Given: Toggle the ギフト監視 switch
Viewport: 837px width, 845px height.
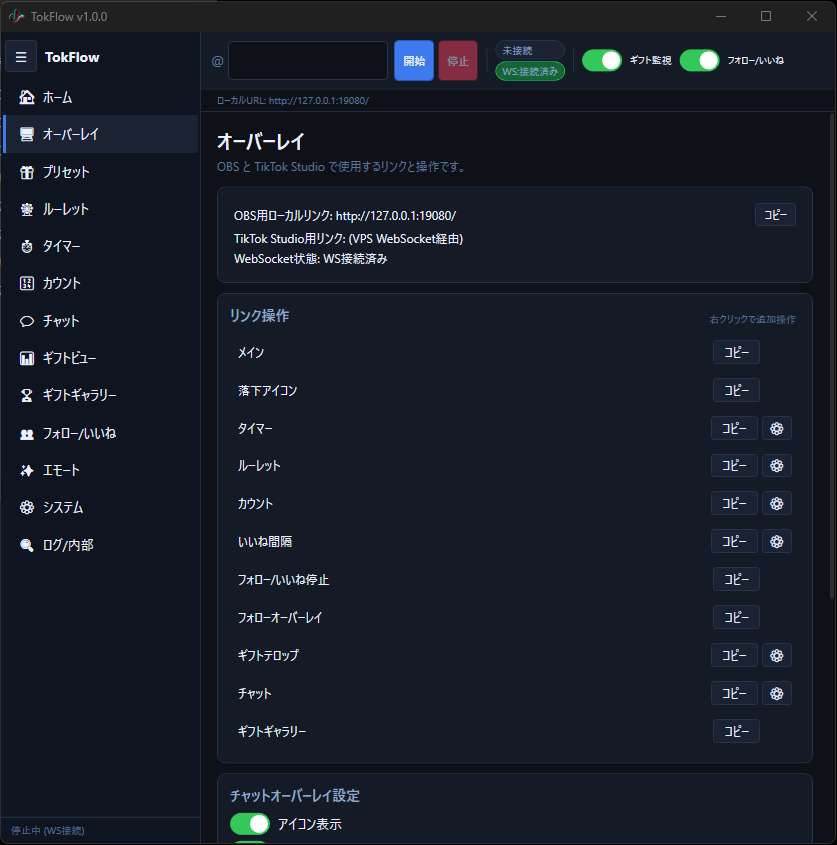Looking at the screenshot, I should coord(602,60).
